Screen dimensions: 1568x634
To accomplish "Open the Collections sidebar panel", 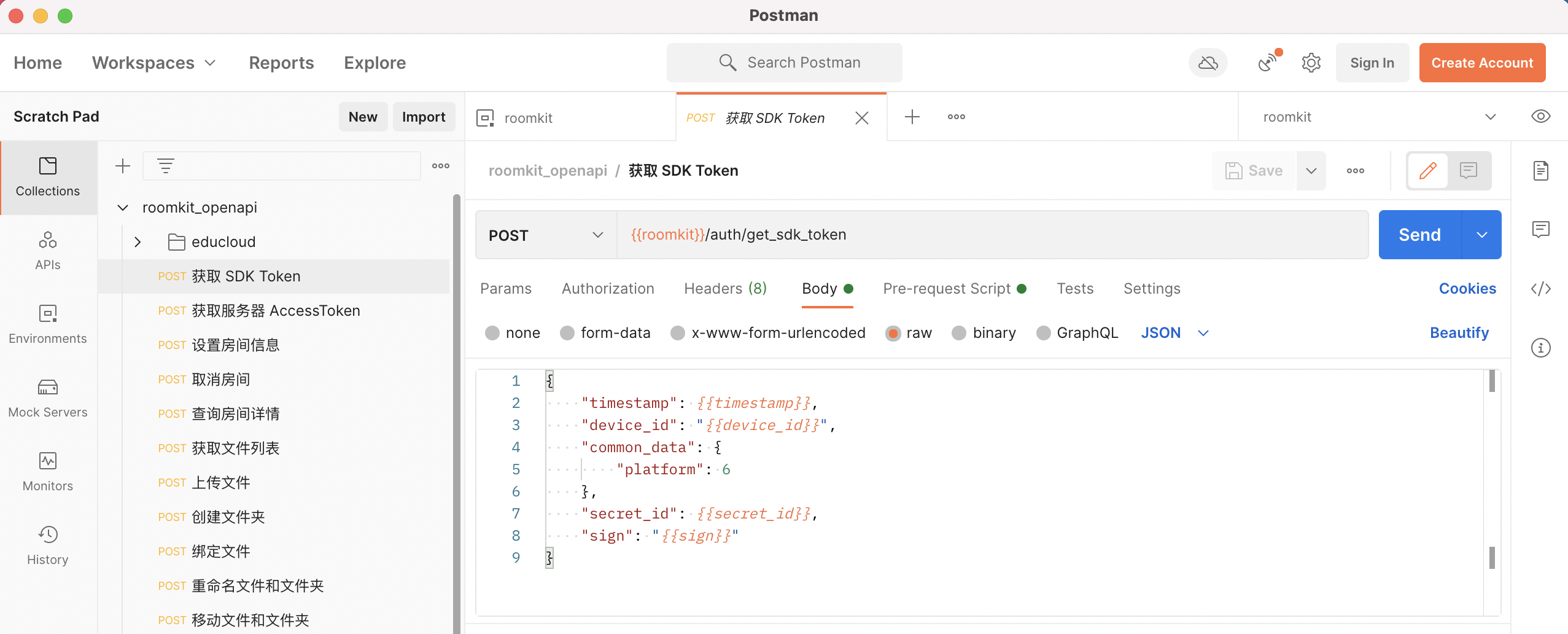I will tap(48, 177).
